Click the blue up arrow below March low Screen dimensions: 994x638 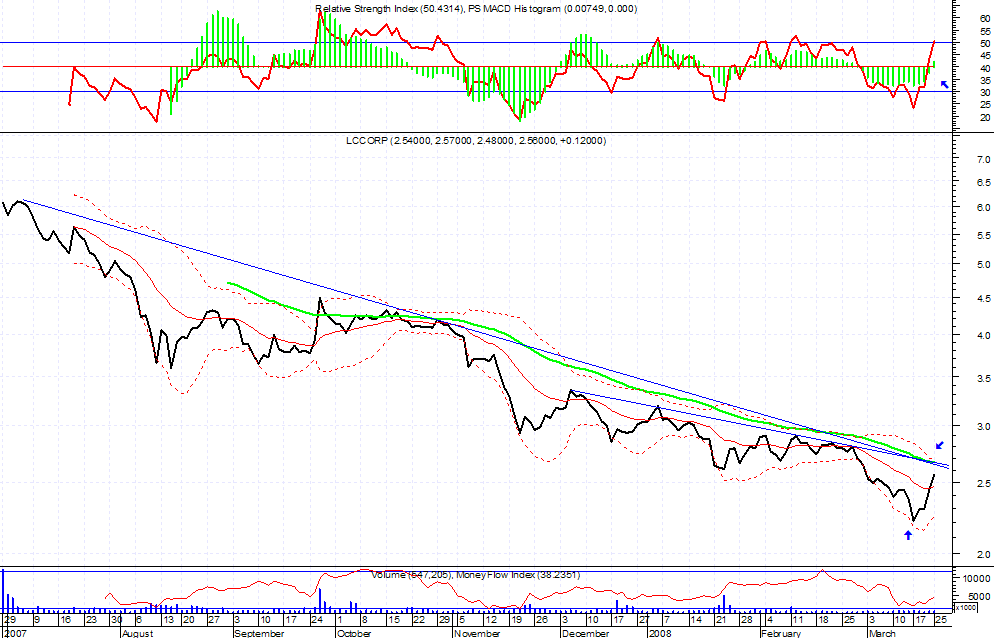coord(908,535)
